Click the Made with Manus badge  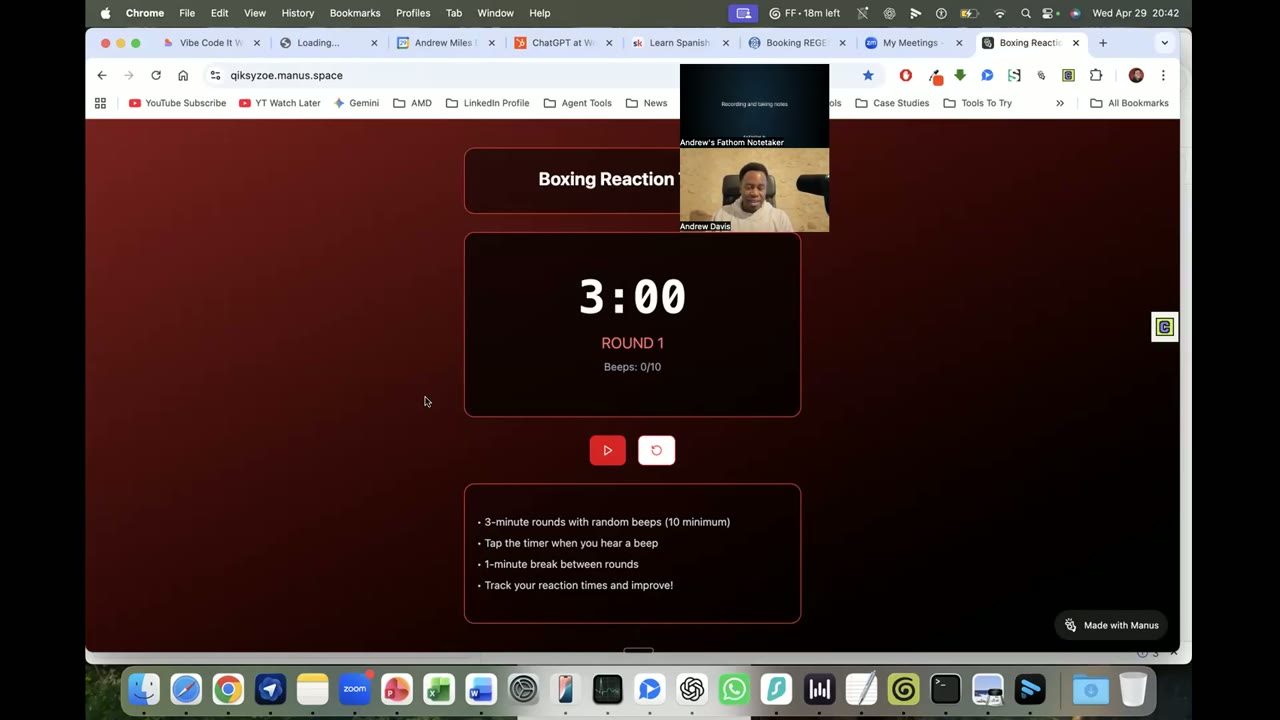[x=1111, y=625]
